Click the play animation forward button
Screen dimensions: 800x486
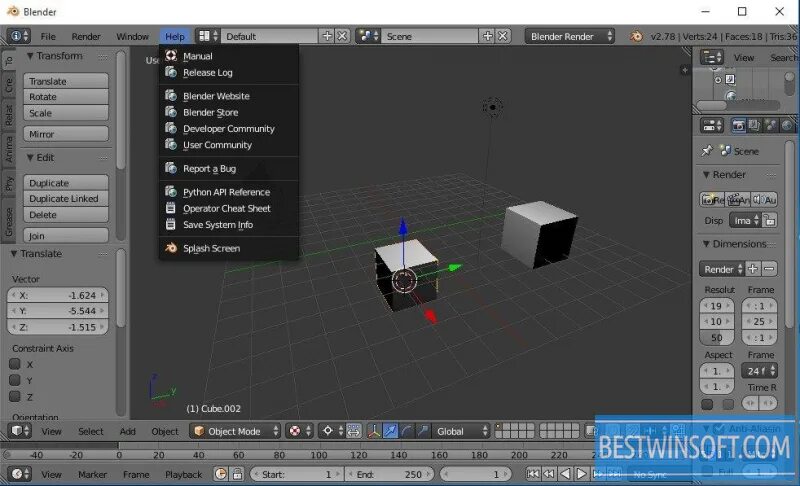581,474
